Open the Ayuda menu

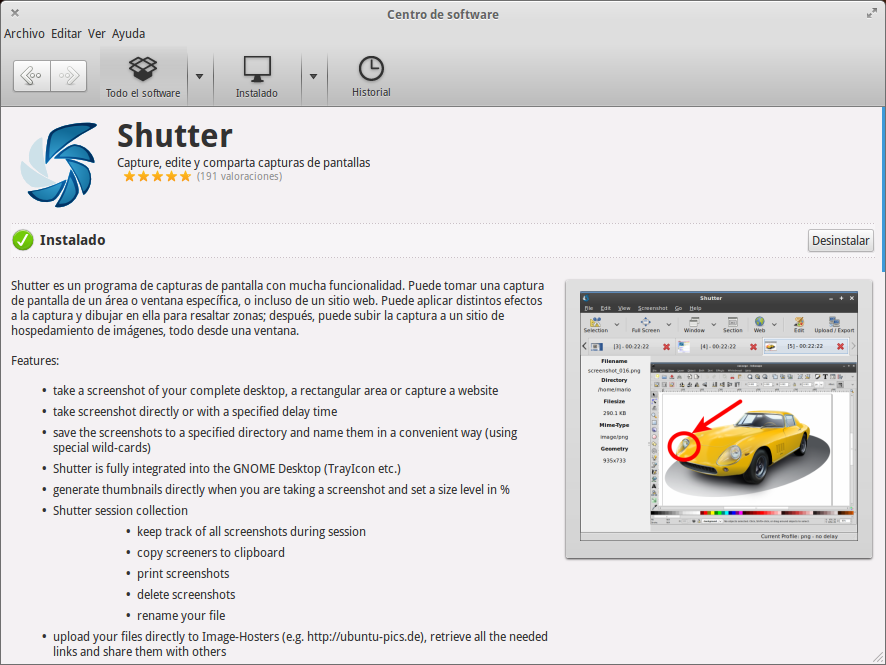128,33
